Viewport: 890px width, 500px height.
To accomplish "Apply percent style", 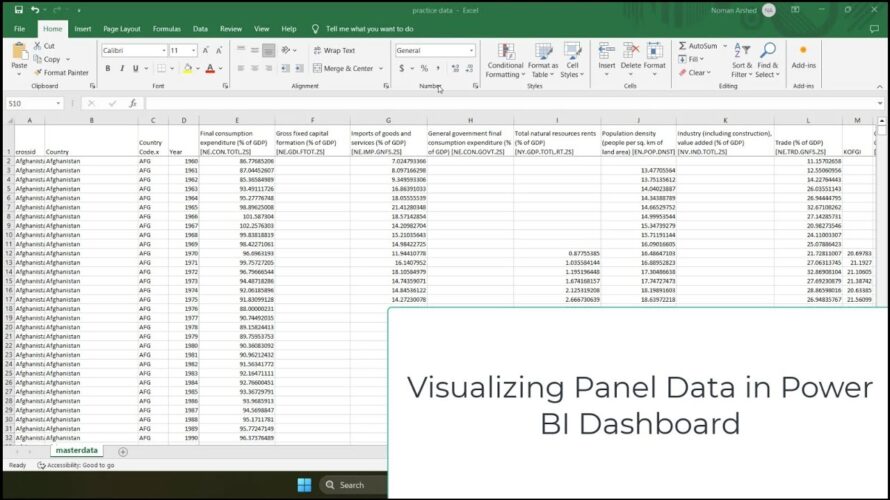I will 424,68.
